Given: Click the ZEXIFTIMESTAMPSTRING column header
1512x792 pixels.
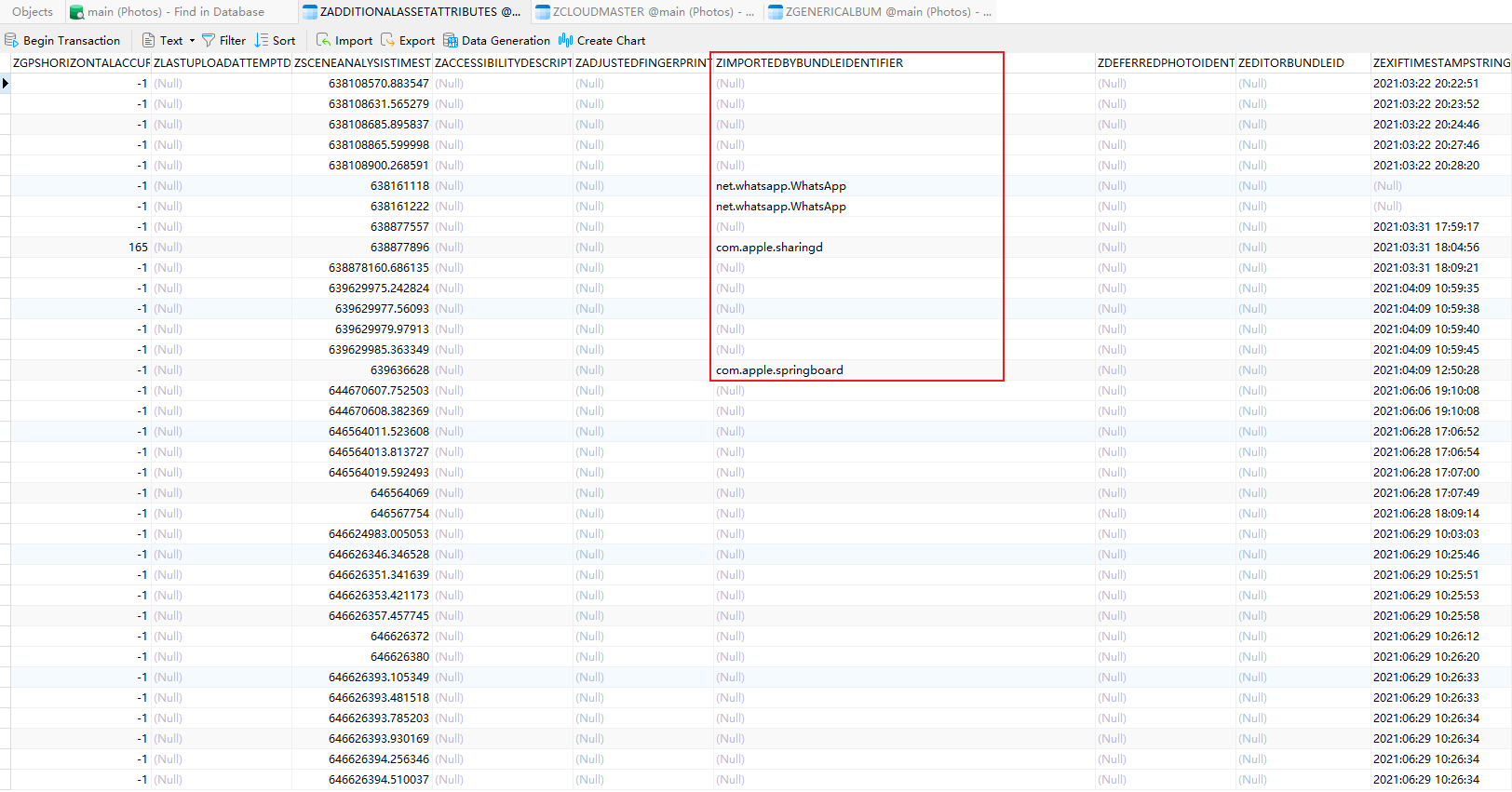Looking at the screenshot, I should pos(1440,63).
